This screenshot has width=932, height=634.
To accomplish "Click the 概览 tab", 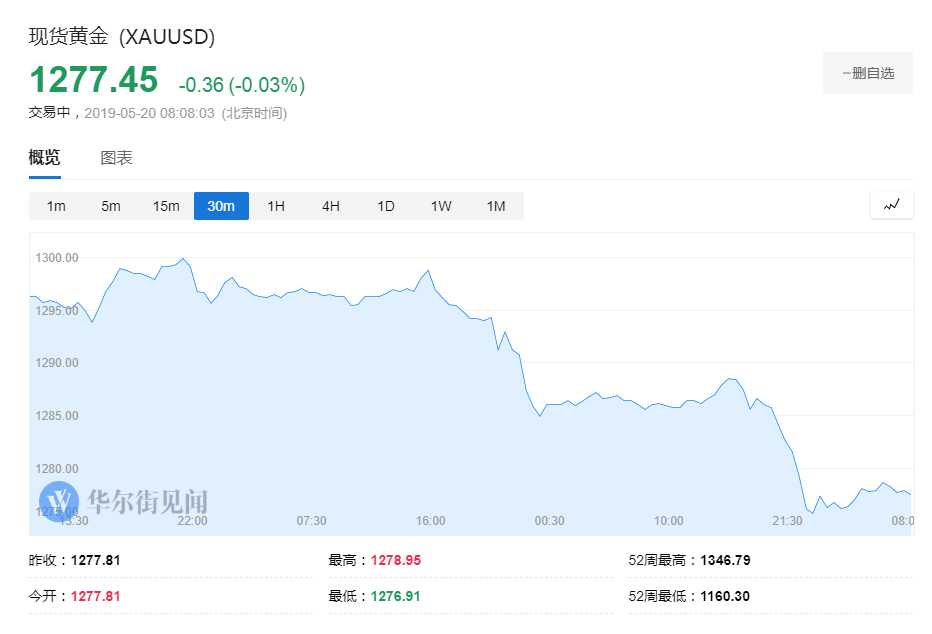I will (x=46, y=158).
